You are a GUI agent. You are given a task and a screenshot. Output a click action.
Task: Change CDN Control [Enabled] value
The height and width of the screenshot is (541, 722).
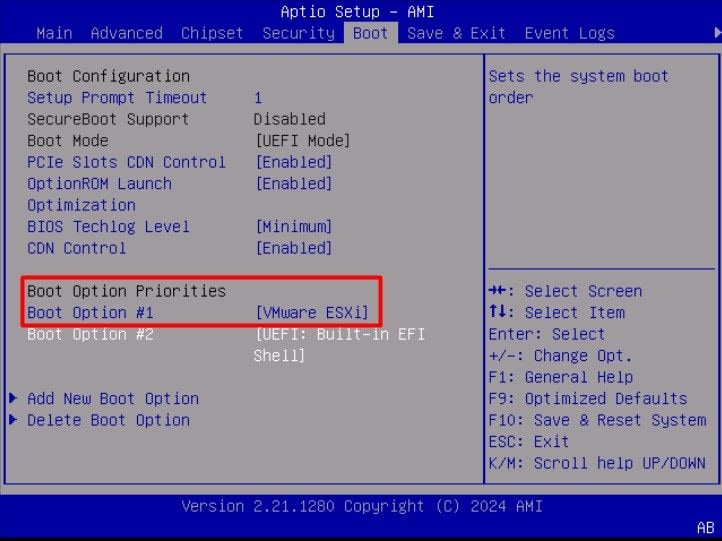pos(294,248)
